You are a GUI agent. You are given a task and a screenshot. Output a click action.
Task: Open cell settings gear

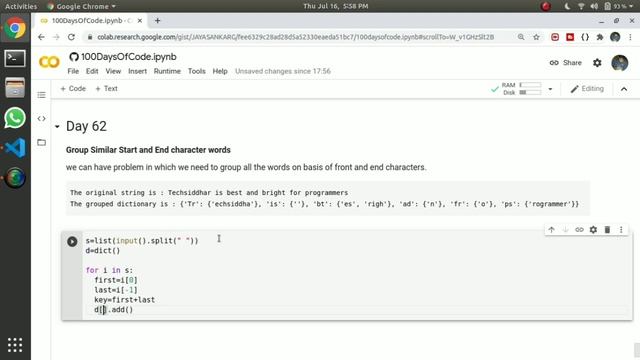click(593, 230)
